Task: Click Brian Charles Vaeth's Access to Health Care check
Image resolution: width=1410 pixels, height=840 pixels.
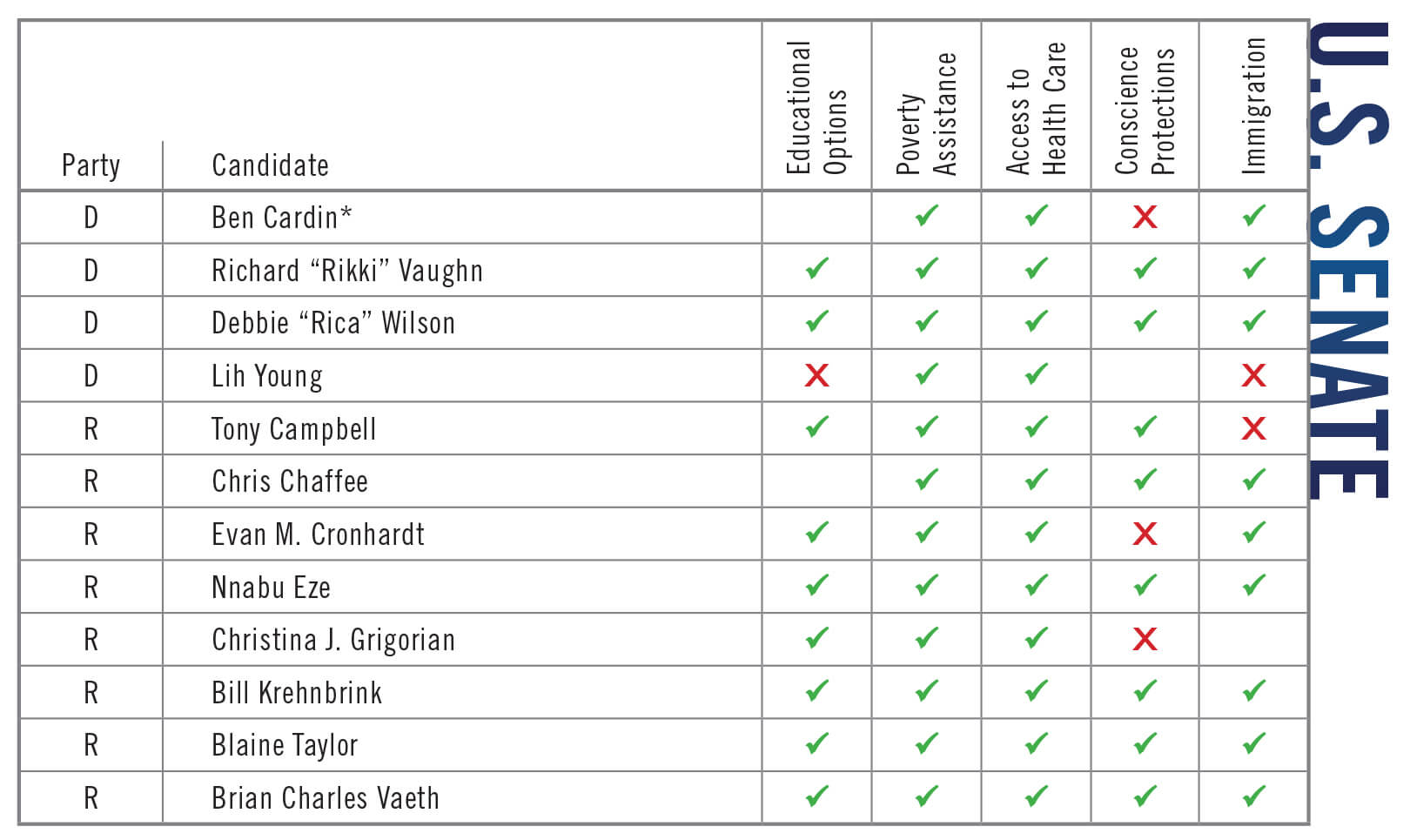Action: (x=1036, y=796)
